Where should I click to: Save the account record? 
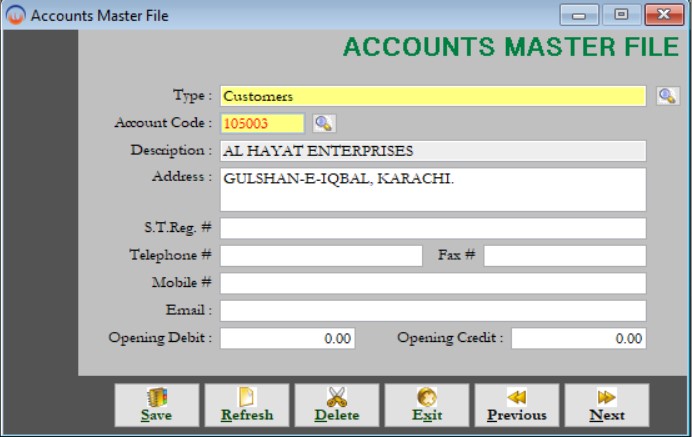tap(157, 405)
